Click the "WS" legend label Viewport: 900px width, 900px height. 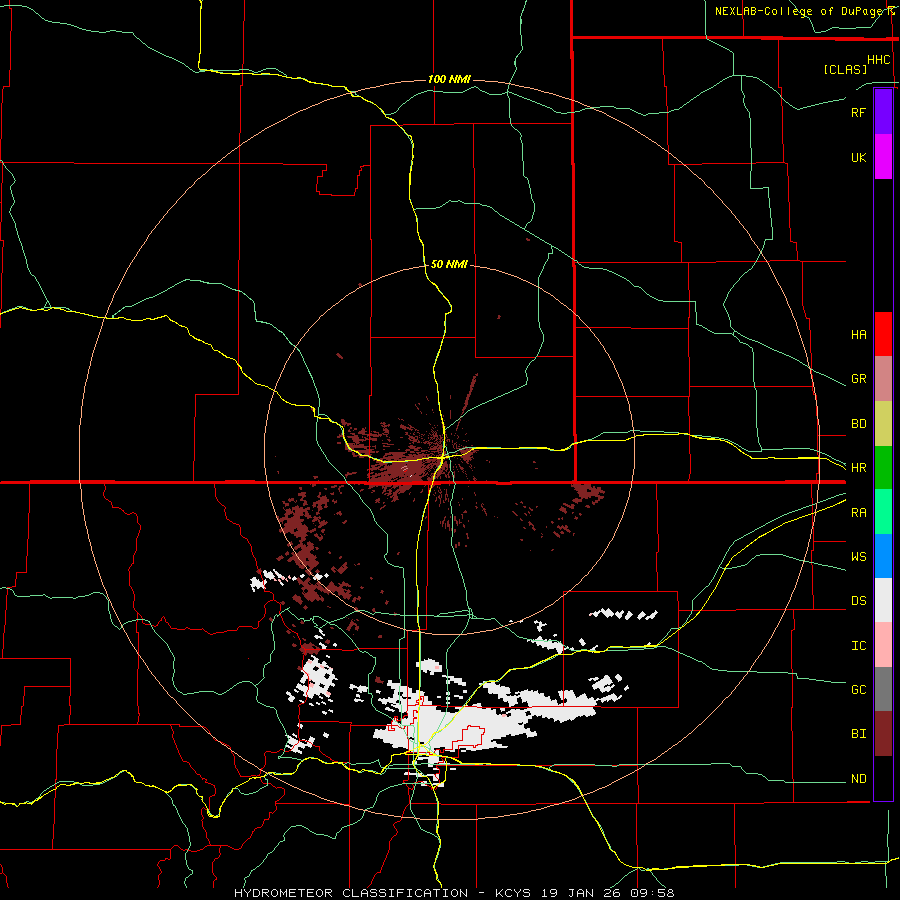859,556
